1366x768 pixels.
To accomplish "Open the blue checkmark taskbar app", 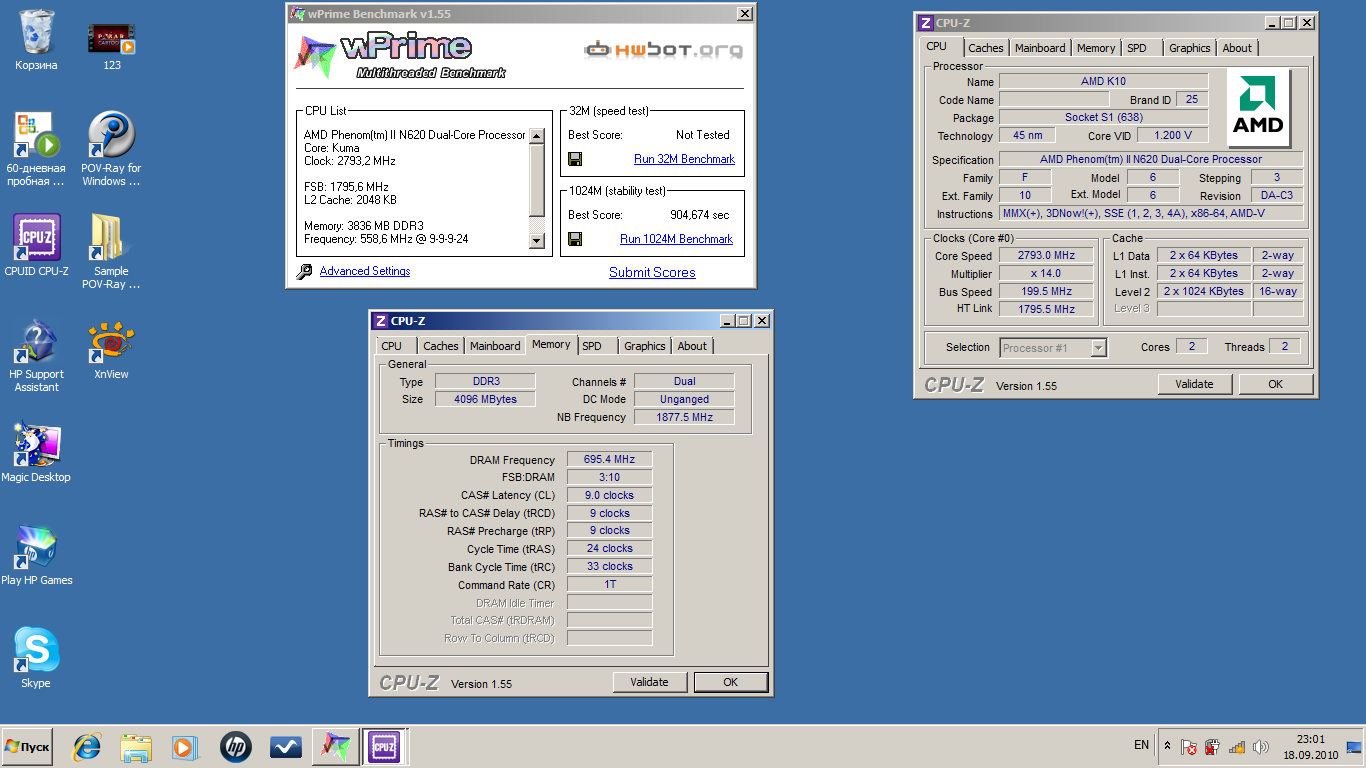I will 286,747.
